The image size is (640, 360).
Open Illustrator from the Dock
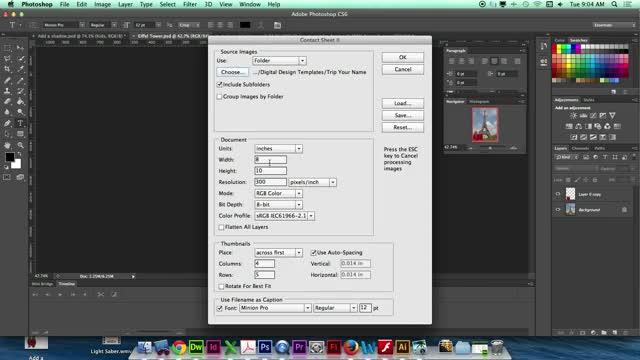click(x=402, y=347)
